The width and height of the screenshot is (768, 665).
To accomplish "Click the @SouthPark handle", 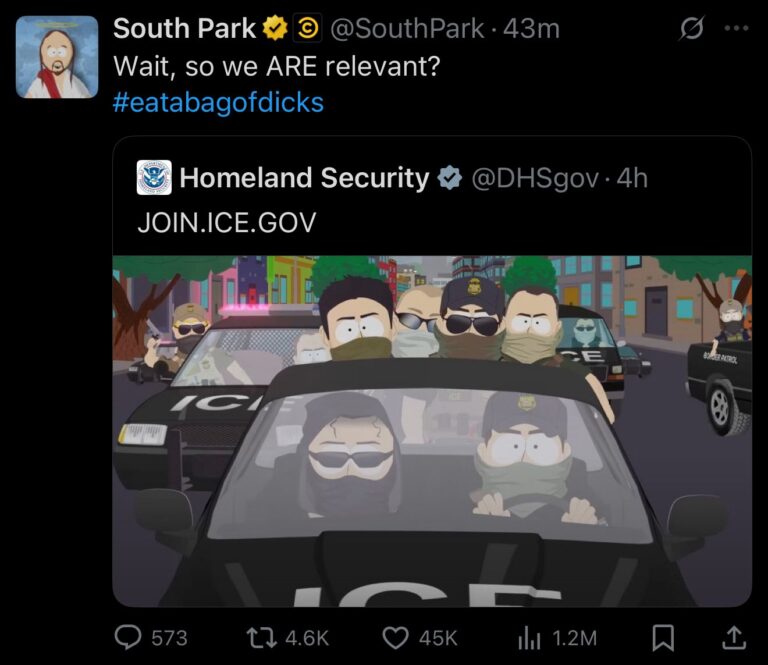I will (406, 29).
